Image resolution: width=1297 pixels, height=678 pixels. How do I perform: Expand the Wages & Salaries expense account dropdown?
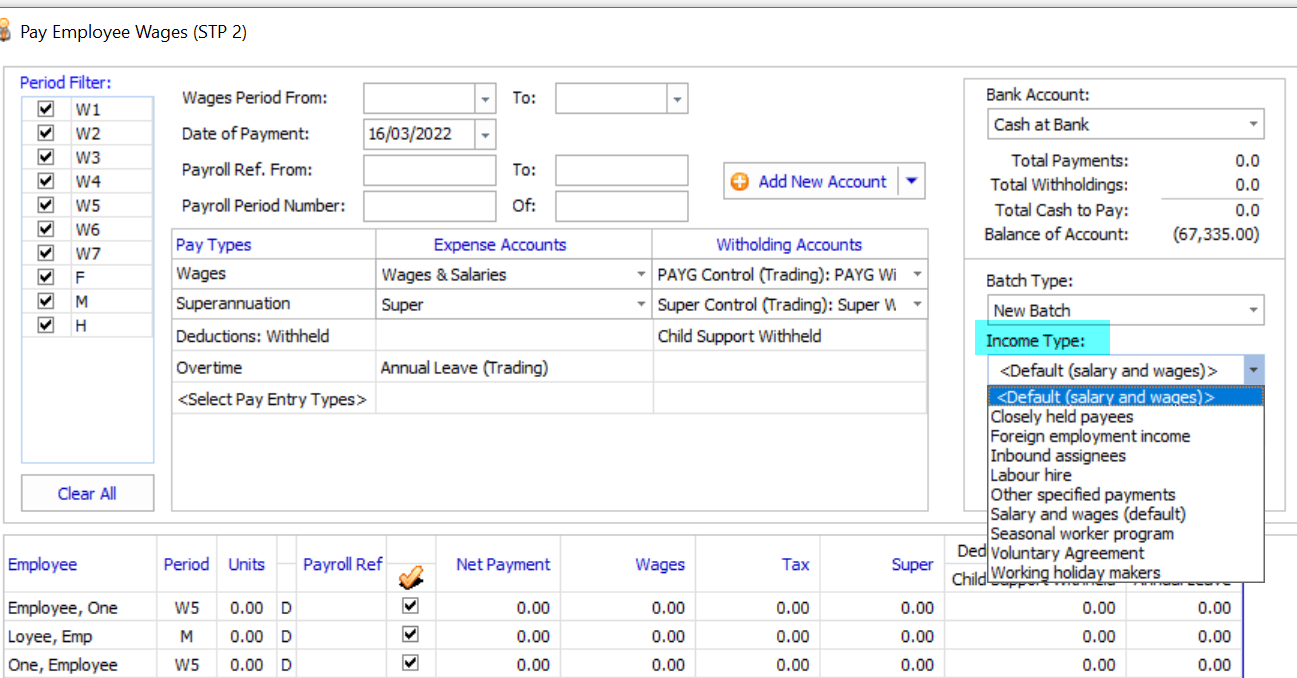(x=640, y=275)
